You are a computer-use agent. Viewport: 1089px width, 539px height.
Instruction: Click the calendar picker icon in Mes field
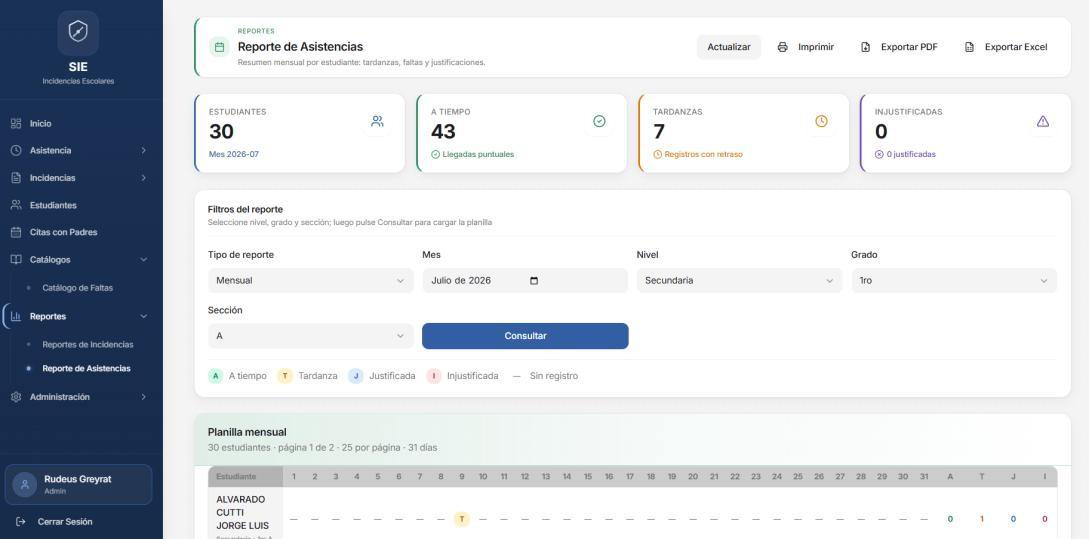click(533, 281)
